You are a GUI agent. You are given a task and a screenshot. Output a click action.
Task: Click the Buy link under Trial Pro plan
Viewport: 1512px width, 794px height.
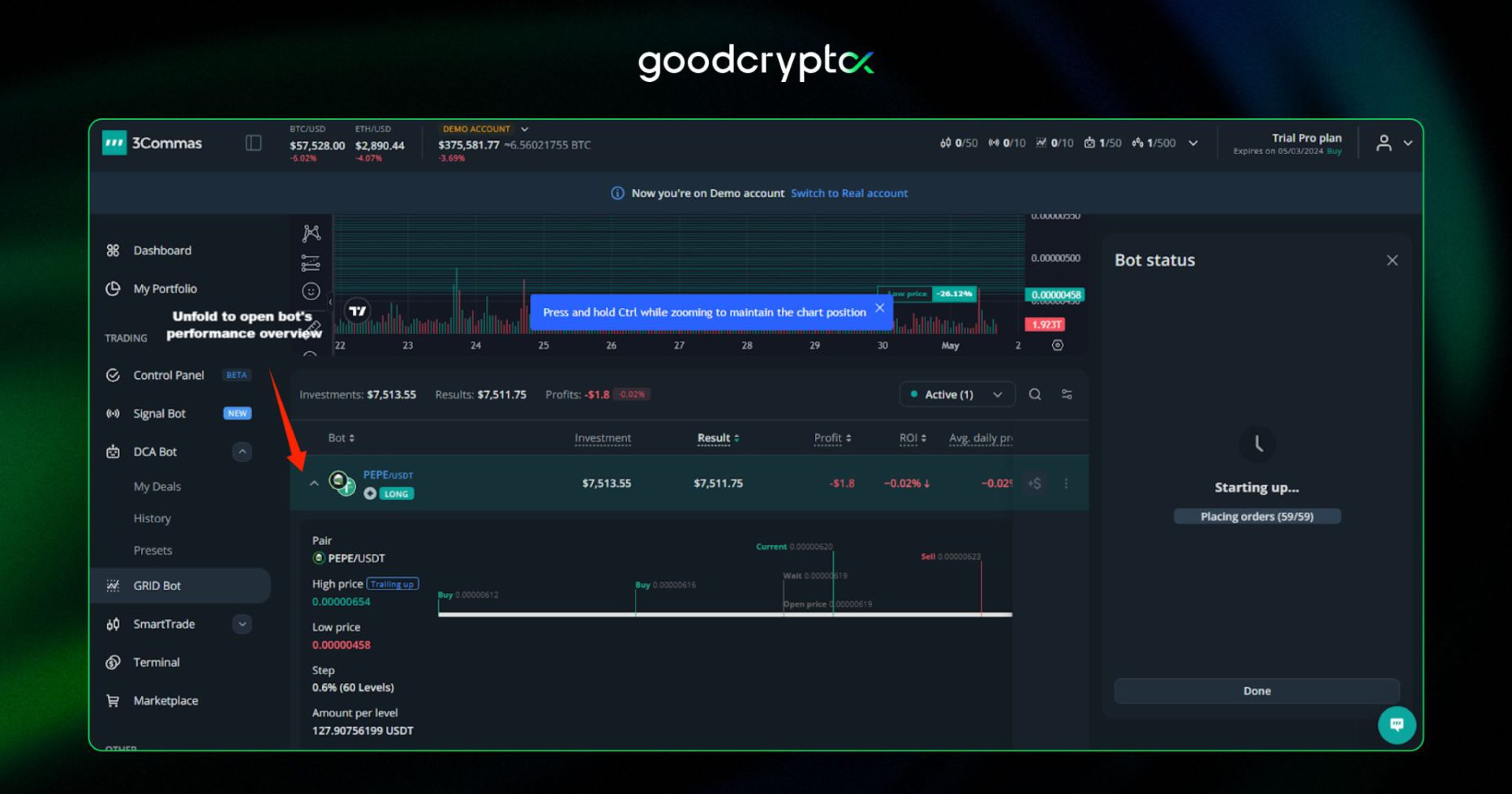(x=1334, y=151)
